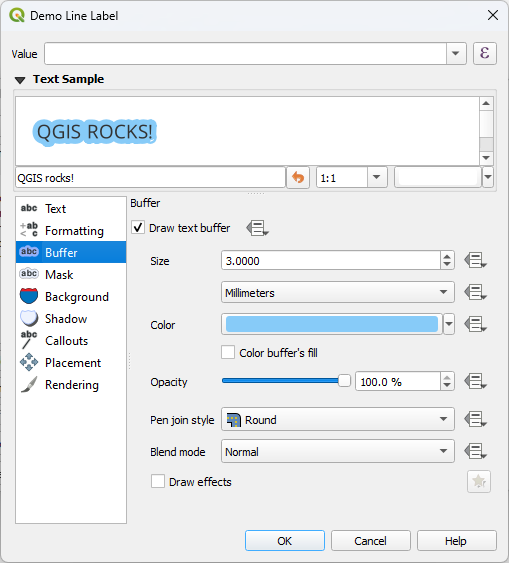Customize draw effects star button
This screenshot has height=563, width=509.
tap(479, 481)
